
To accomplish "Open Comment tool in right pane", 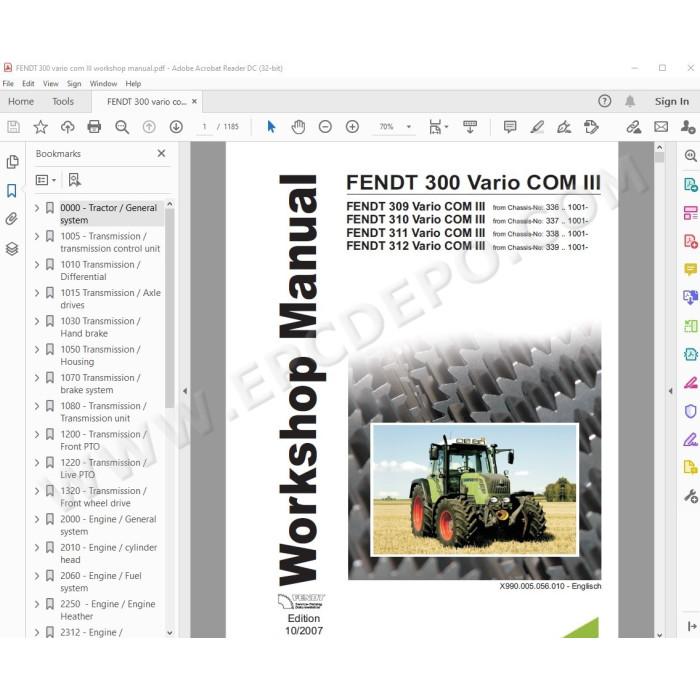I will pyautogui.click(x=691, y=270).
